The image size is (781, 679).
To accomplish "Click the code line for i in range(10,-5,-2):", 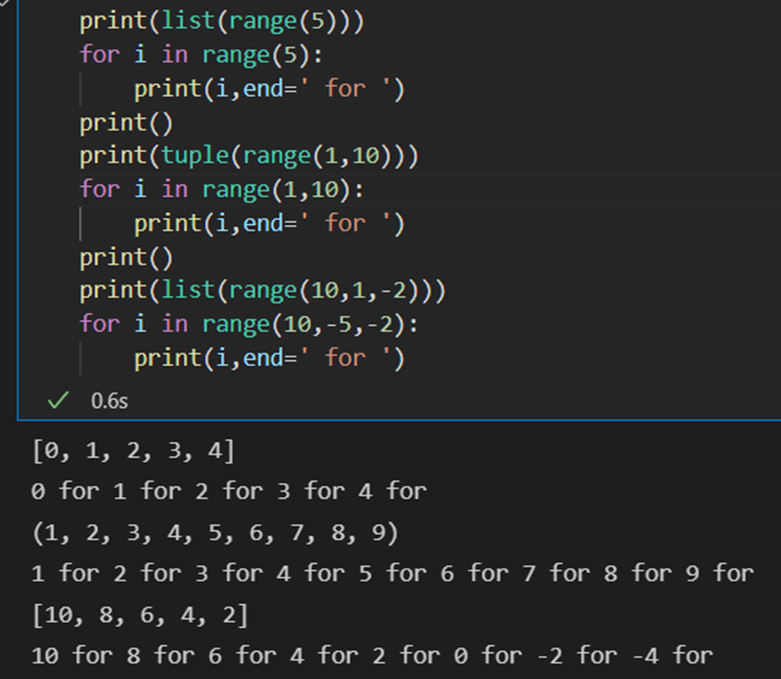I will point(249,324).
